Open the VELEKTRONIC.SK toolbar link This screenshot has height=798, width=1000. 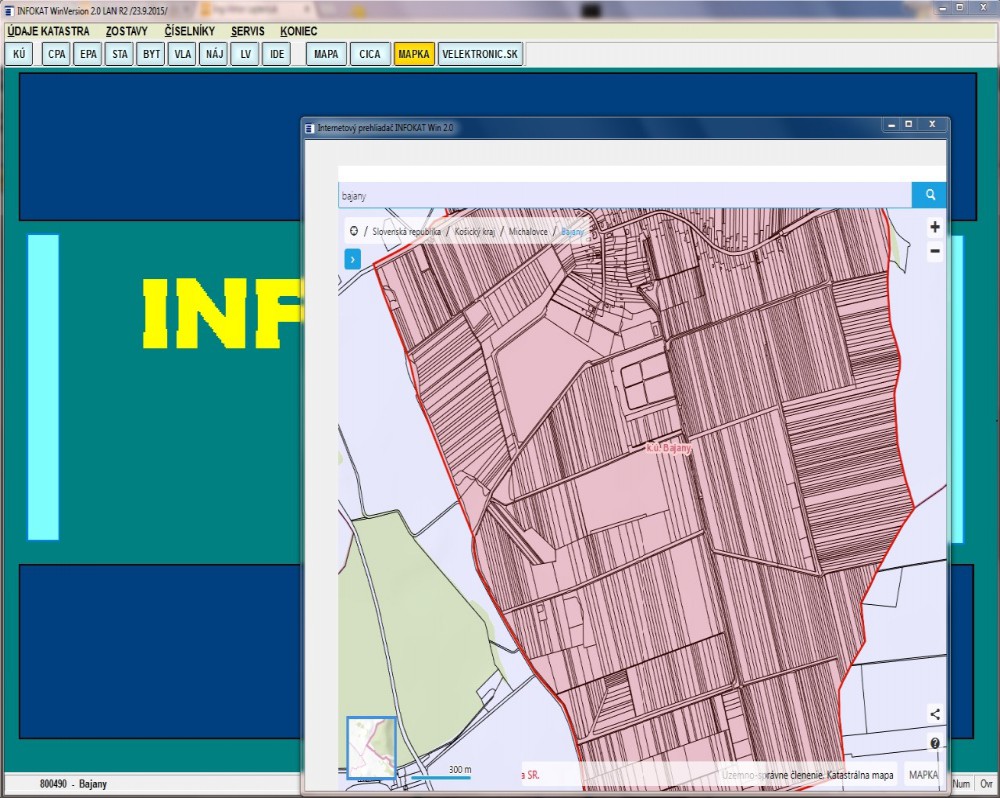tap(480, 54)
